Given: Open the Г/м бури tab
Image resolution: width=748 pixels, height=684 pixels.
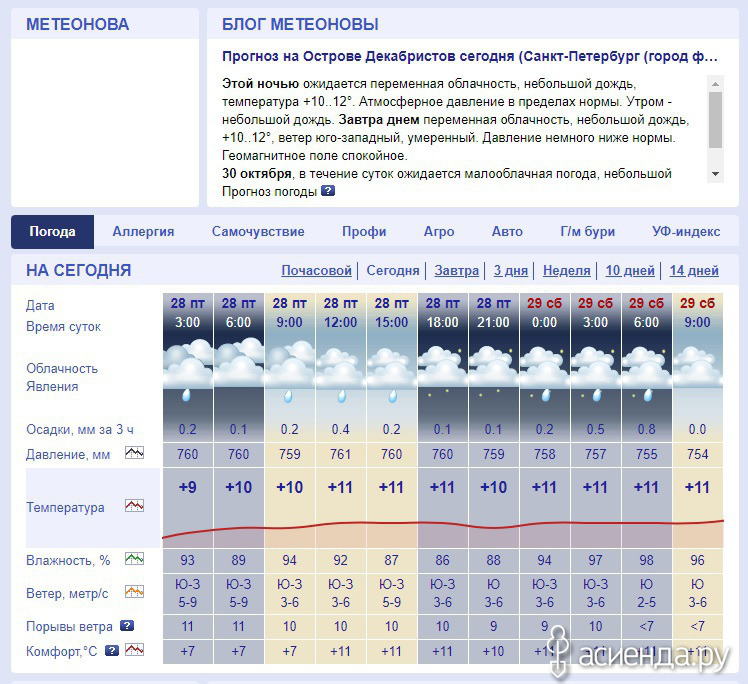Looking at the screenshot, I should pos(587,231).
